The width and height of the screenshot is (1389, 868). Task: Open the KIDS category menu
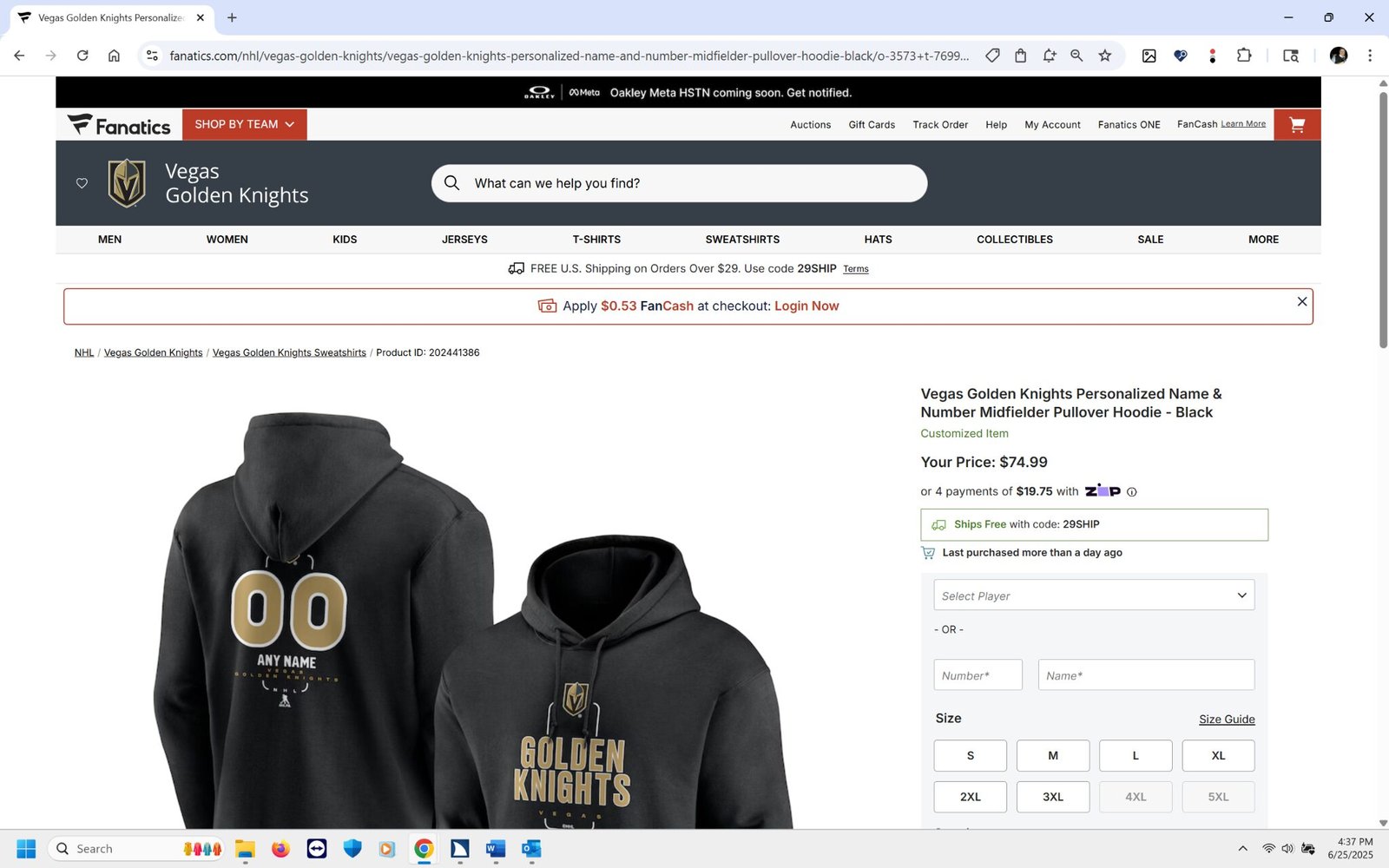[345, 240]
